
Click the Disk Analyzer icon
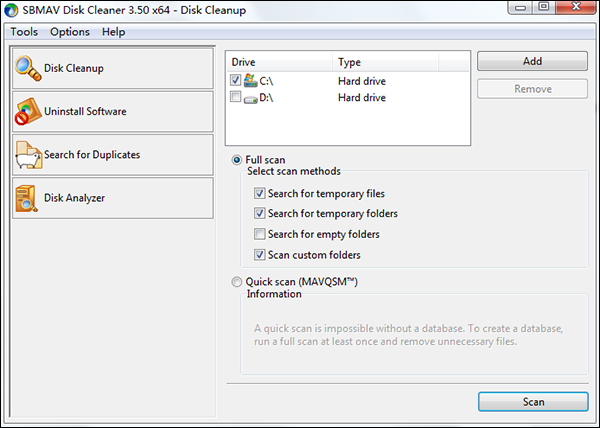pos(26,198)
